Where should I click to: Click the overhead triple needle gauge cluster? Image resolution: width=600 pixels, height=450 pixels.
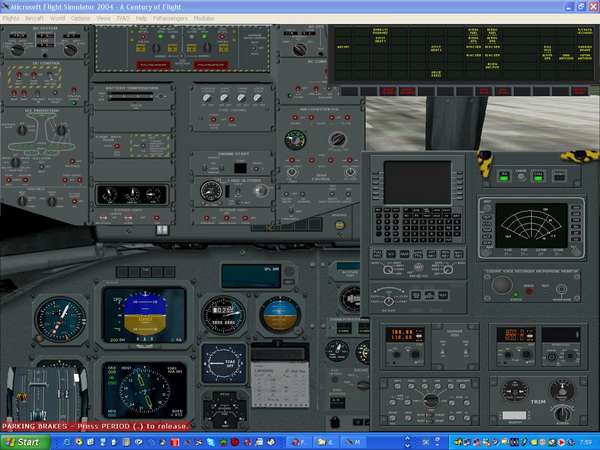point(131,195)
